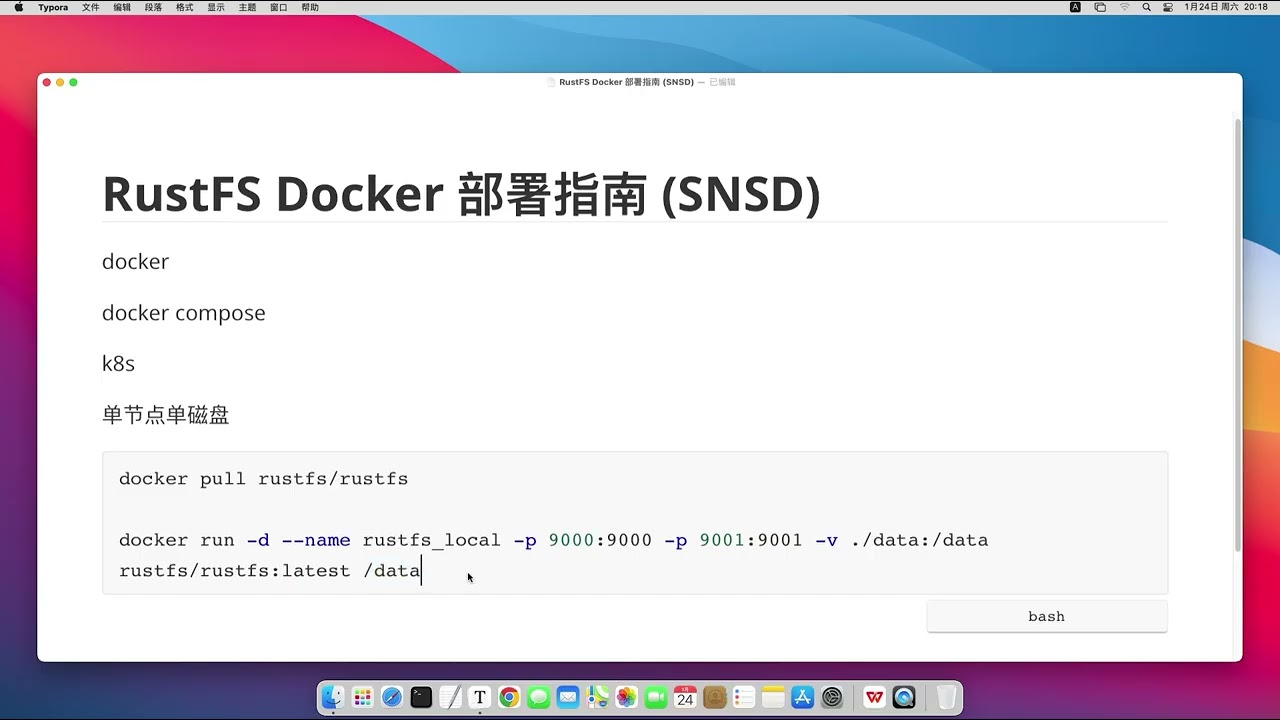Click the heading 'RustFS Docker 部署指南 (SNSD)'

tap(461, 194)
